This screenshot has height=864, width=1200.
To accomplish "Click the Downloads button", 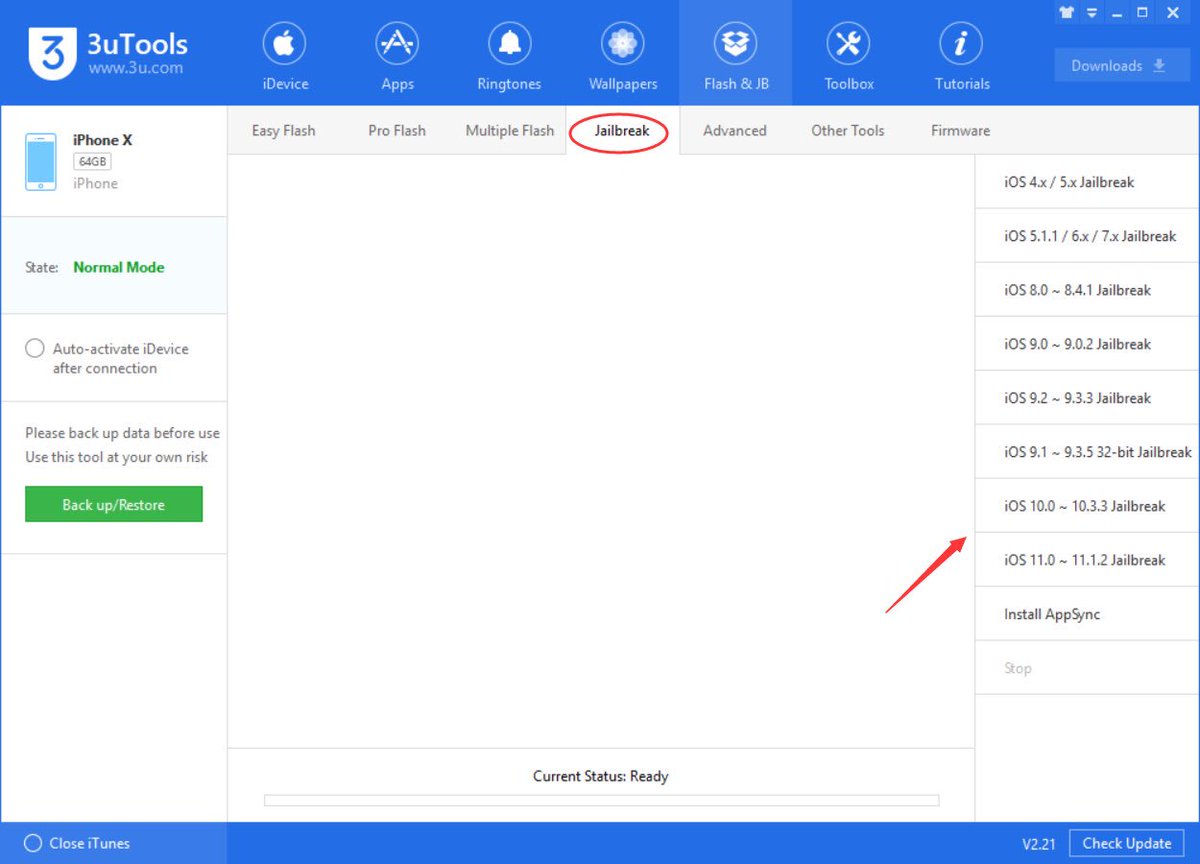I will coord(1122,66).
